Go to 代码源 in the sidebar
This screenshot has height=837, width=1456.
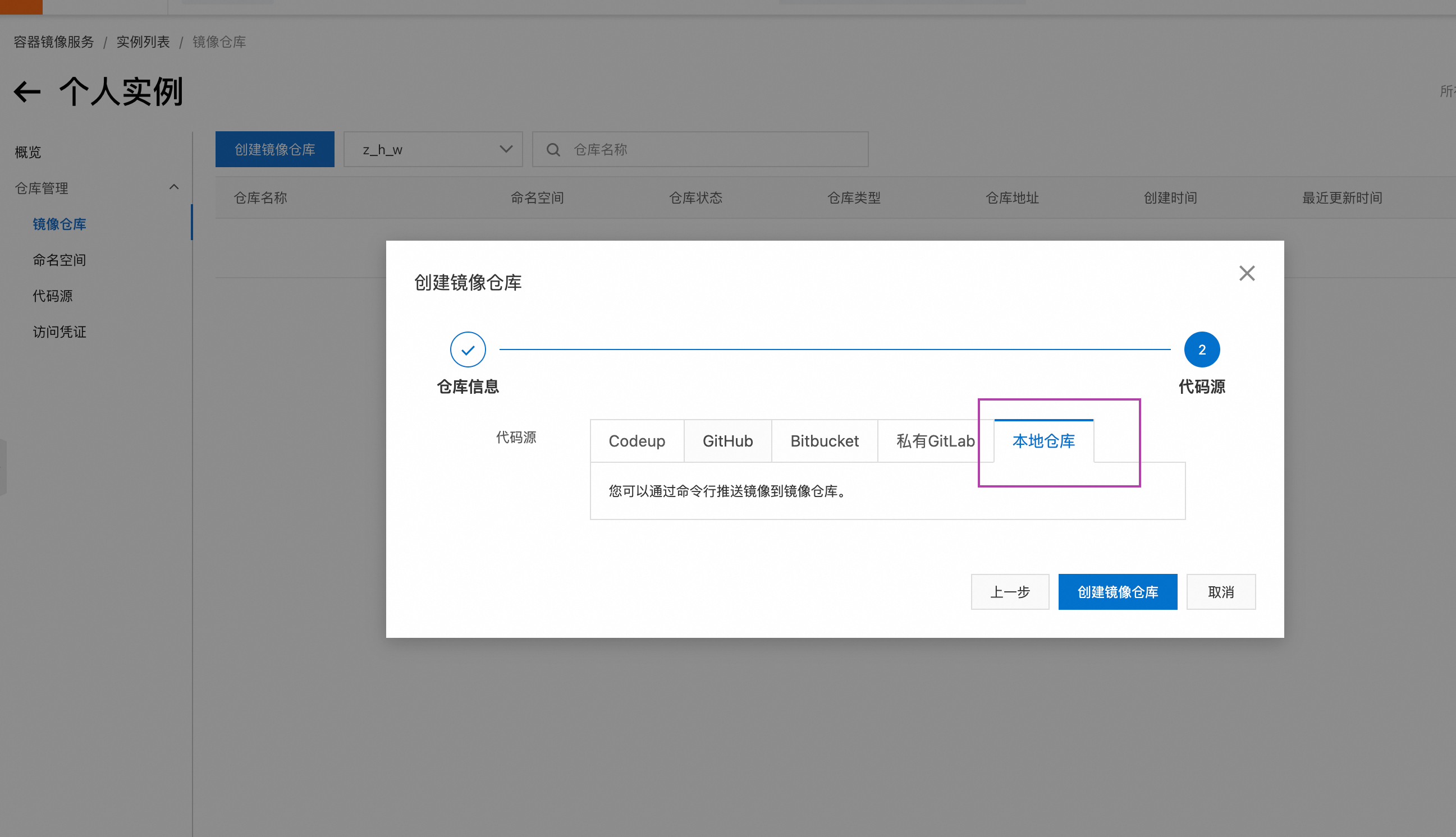point(52,296)
